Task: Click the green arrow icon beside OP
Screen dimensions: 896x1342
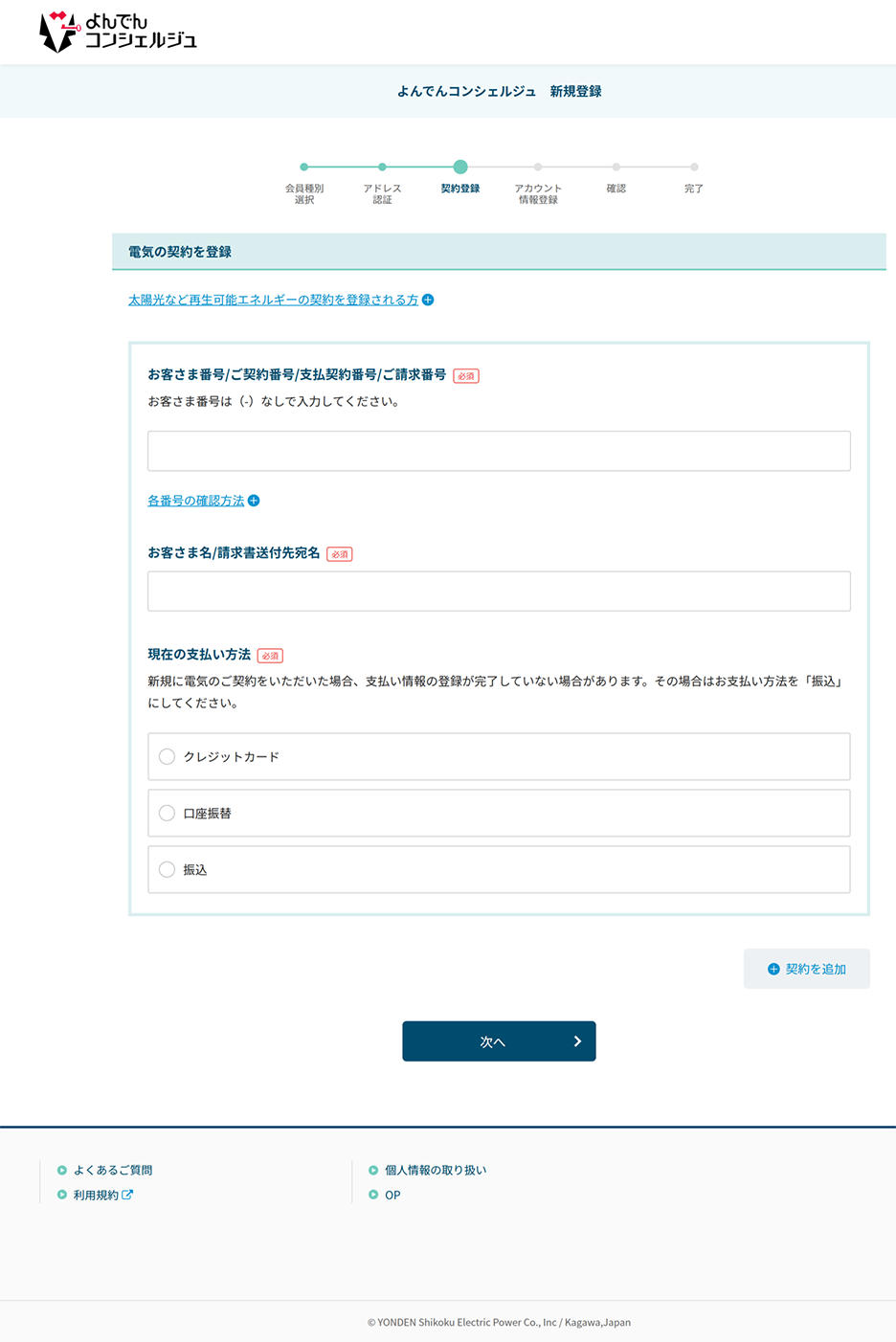Action: pos(372,1195)
